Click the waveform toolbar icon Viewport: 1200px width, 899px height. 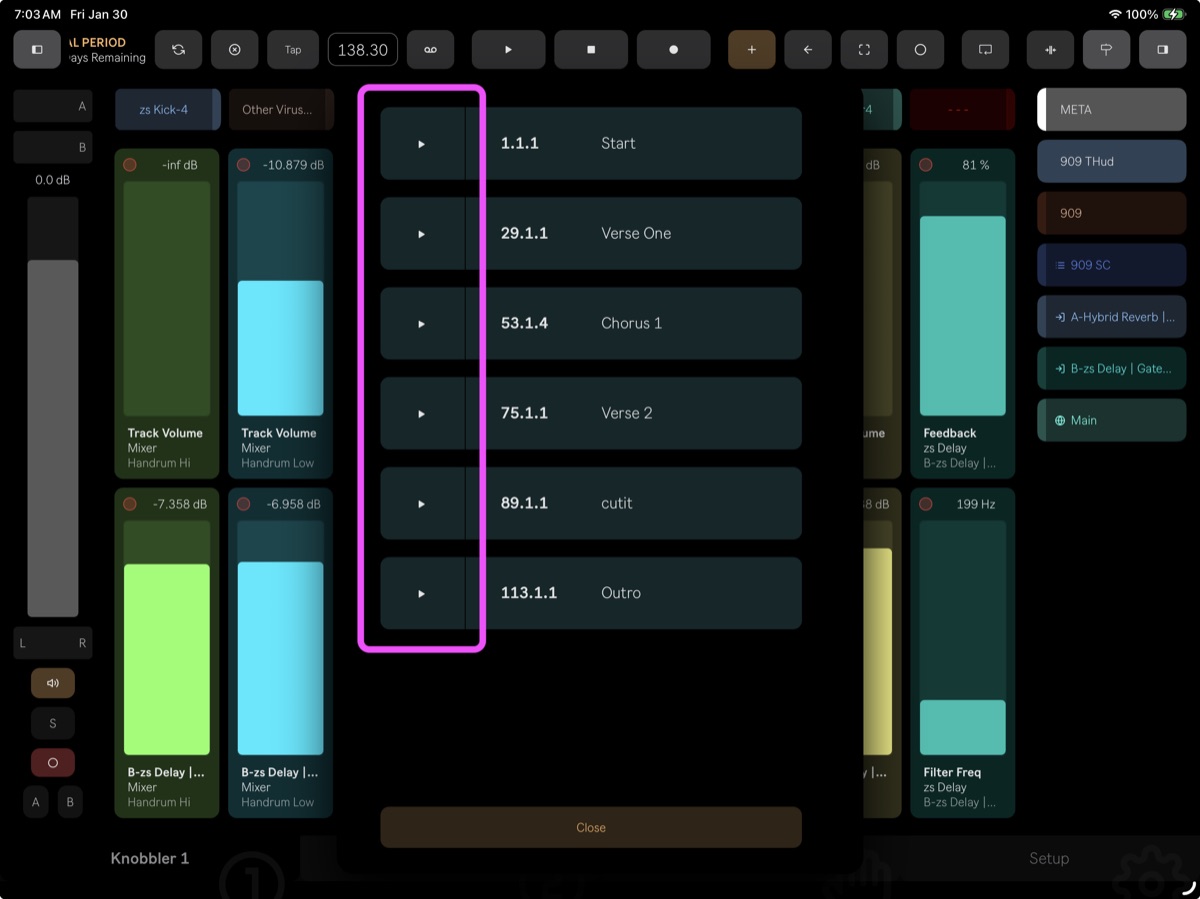[1050, 49]
